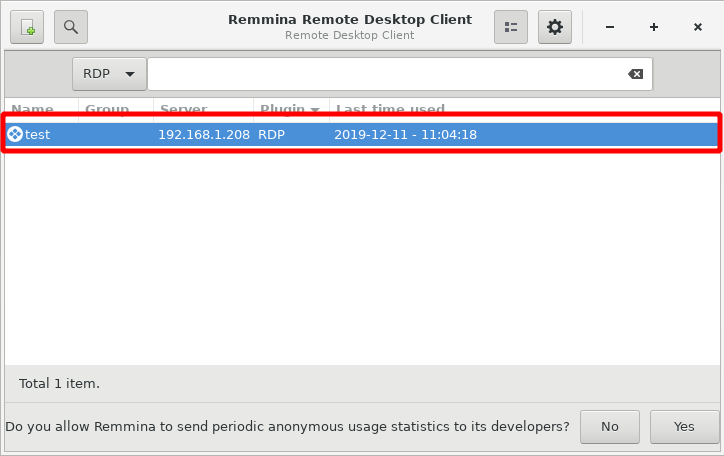Open the gear preferences menu
This screenshot has width=724, height=456.
pyautogui.click(x=555, y=27)
